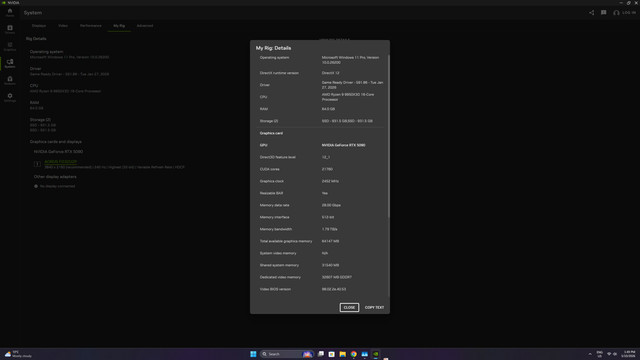The image size is (640, 360).
Task: Close the My Rig Details dialog
Action: click(349, 307)
